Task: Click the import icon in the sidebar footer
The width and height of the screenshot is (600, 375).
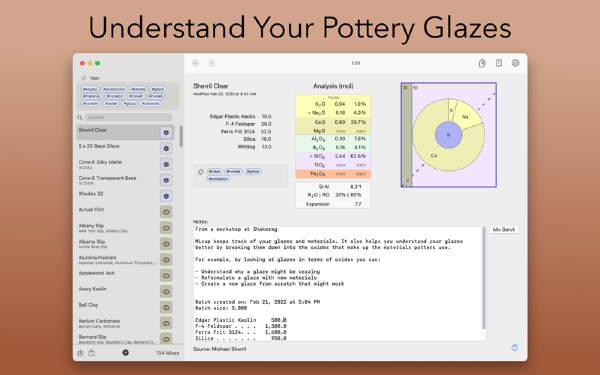Action: pos(80,353)
